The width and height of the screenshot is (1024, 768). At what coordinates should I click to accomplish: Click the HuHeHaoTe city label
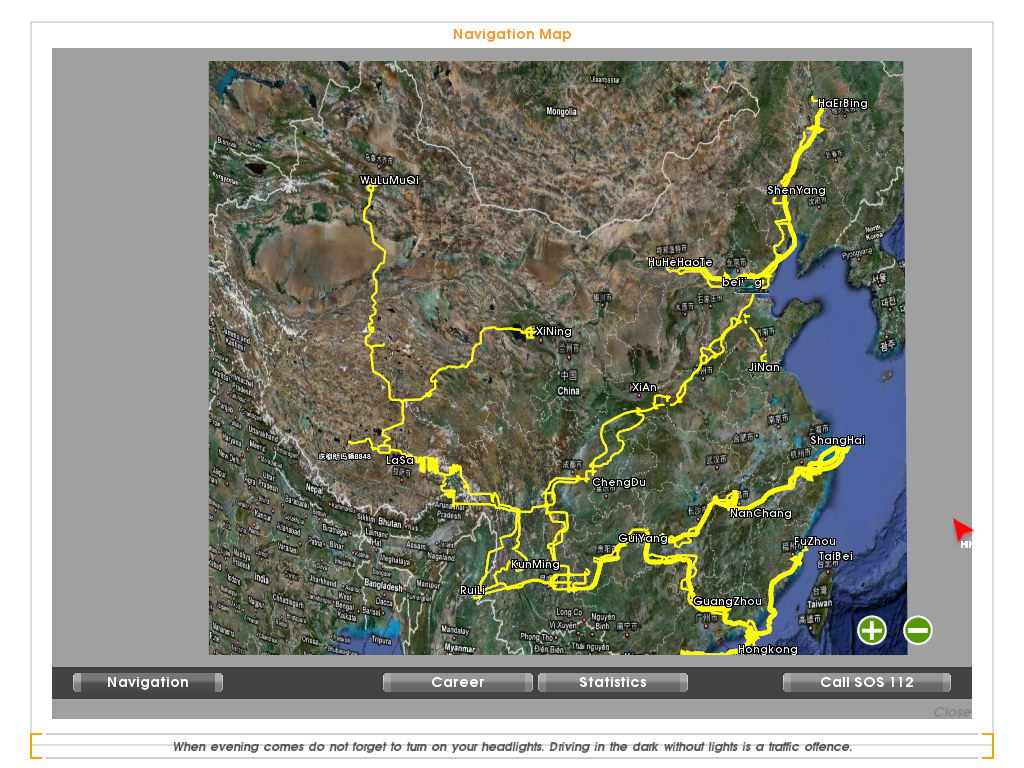(x=680, y=262)
